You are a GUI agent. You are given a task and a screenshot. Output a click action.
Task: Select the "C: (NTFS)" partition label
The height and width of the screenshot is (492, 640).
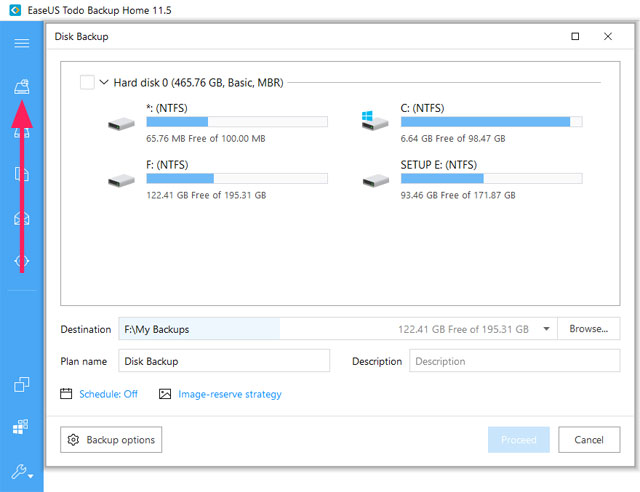422,108
